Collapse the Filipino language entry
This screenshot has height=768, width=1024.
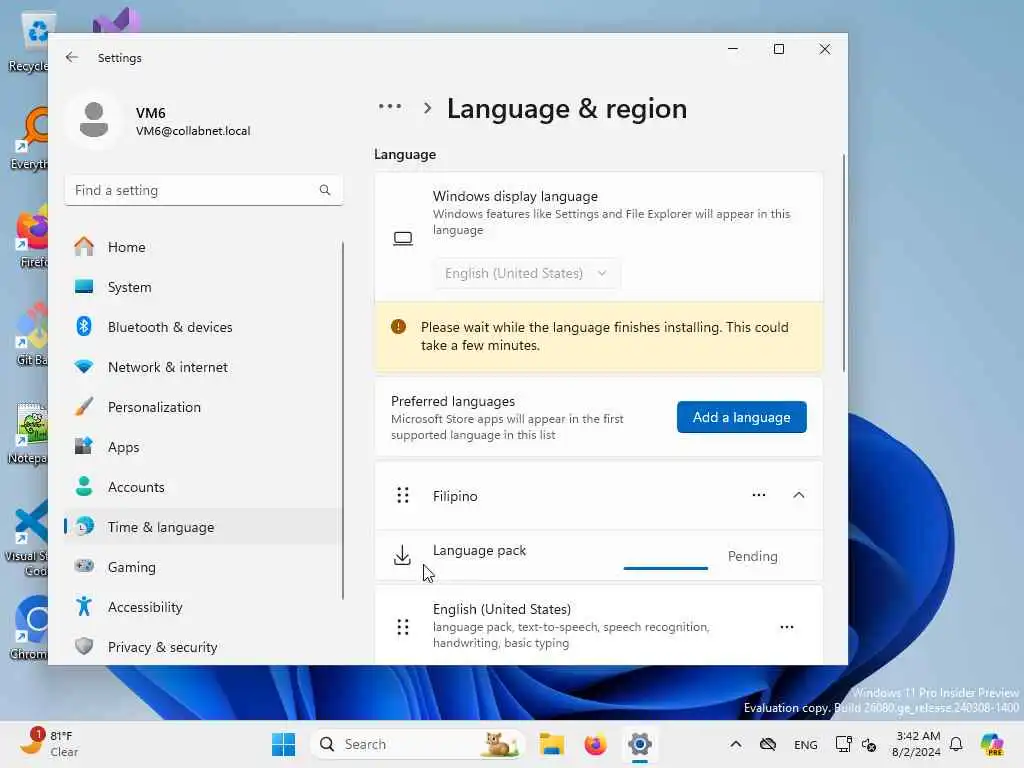(x=799, y=495)
